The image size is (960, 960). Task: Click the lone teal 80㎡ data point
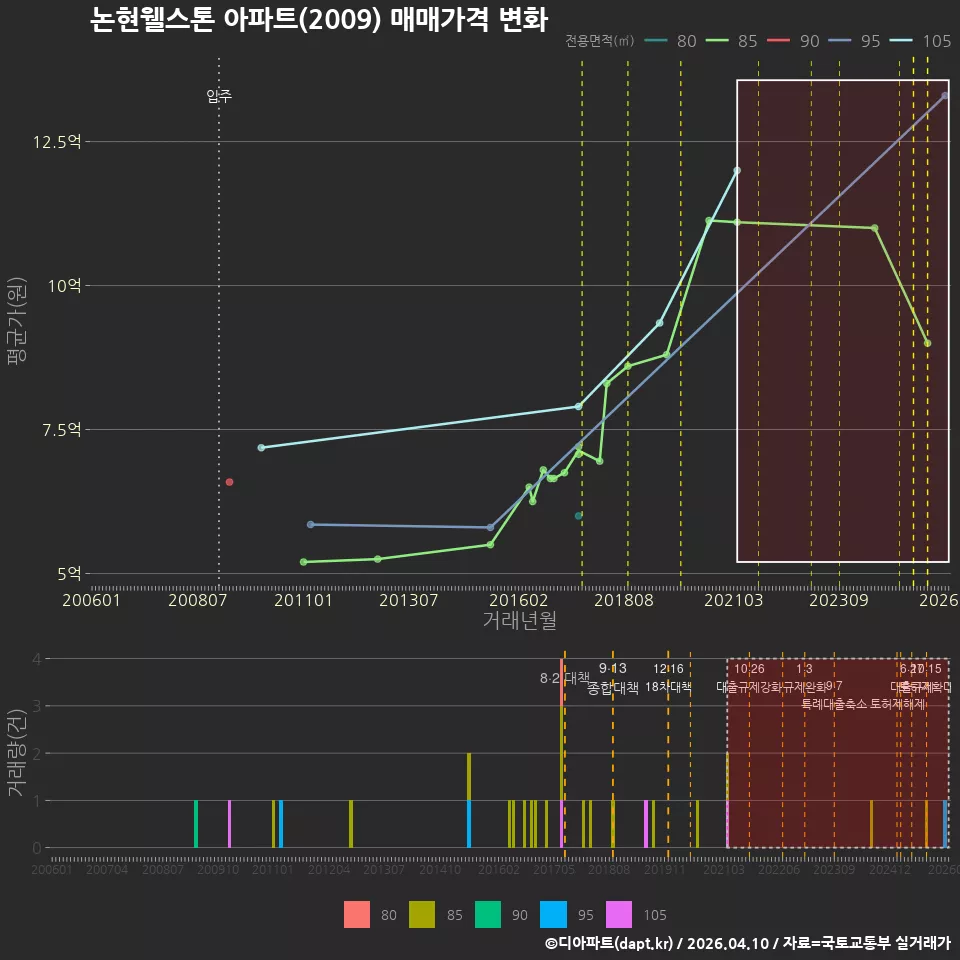click(579, 516)
